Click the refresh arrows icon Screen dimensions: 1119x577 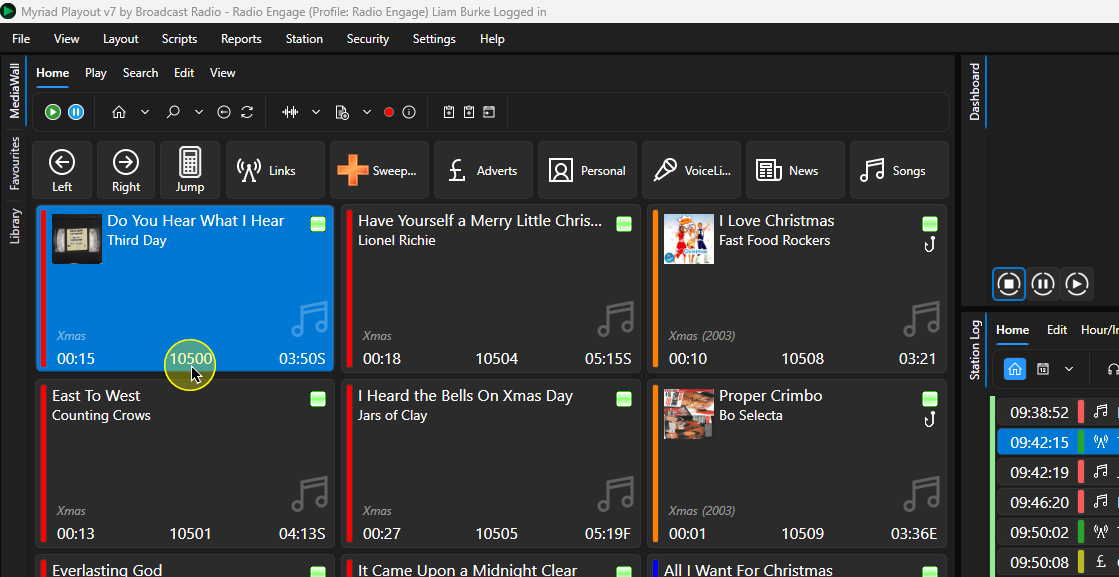[x=247, y=112]
